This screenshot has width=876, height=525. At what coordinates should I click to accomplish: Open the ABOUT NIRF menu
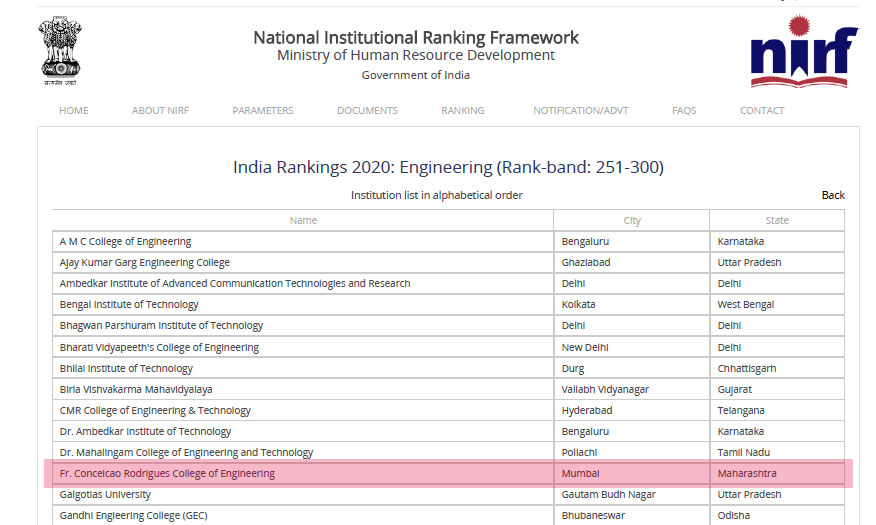[162, 111]
